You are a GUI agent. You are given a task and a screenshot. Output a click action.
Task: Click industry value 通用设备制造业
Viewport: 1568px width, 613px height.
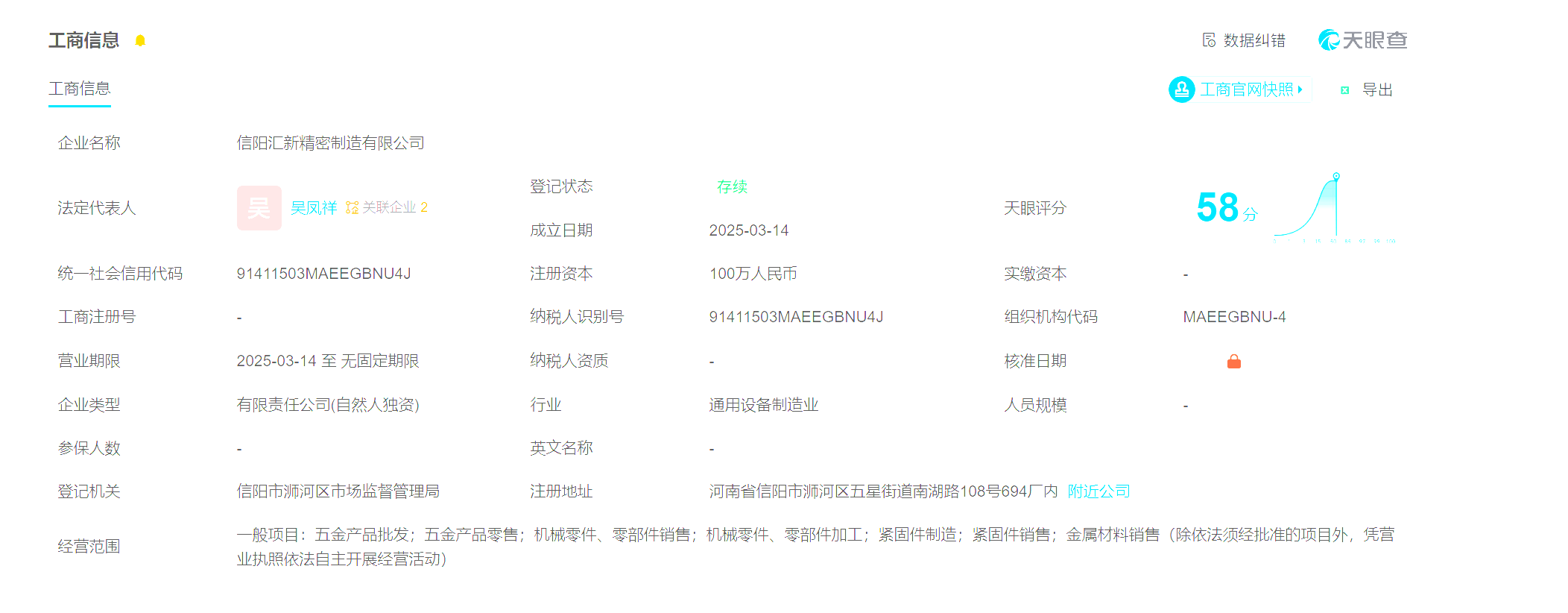click(764, 405)
